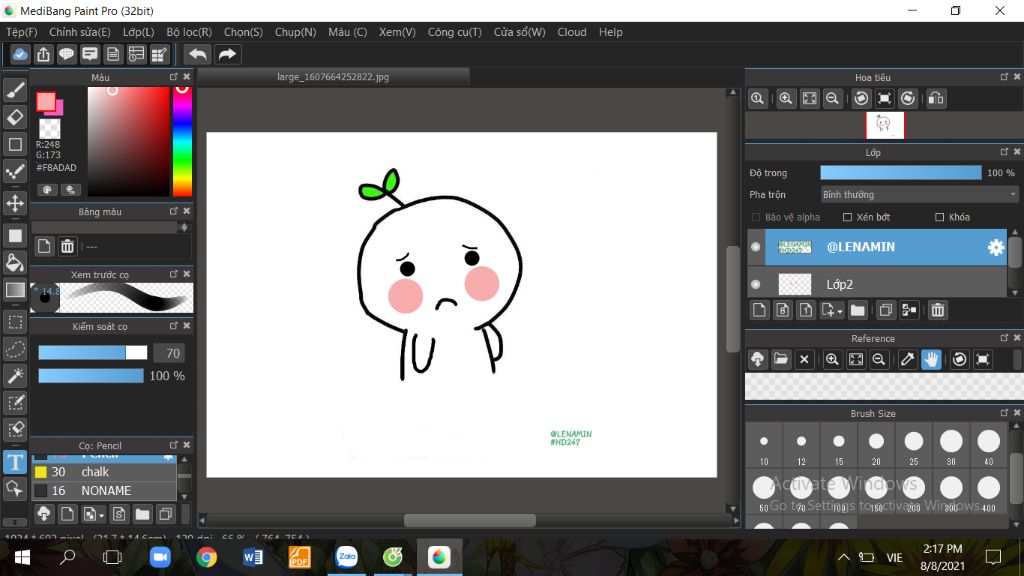The image size is (1024, 576).
Task: Zoom in using the Navigator panel
Action: [786, 99]
